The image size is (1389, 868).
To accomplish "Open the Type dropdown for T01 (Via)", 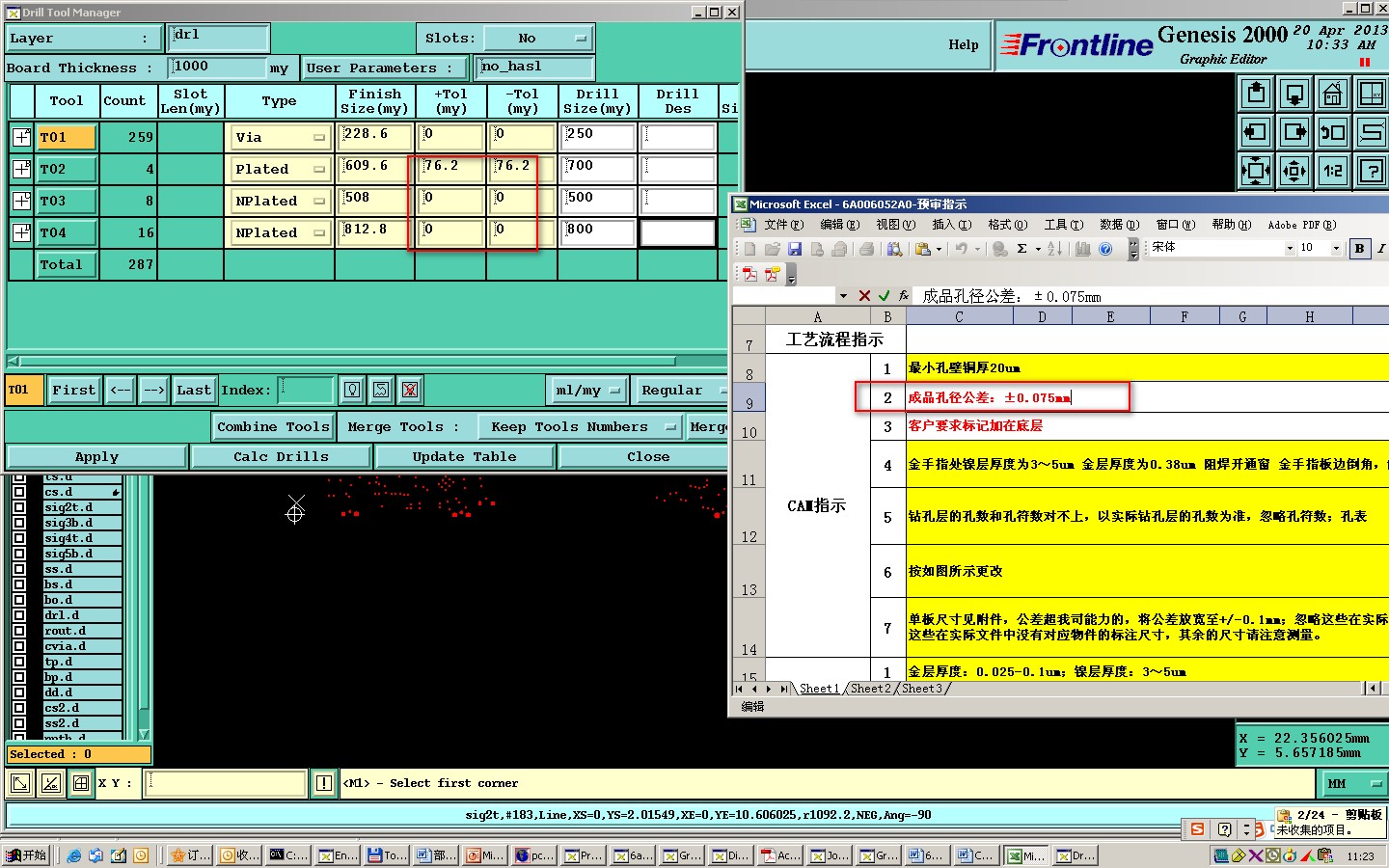I will point(281,137).
